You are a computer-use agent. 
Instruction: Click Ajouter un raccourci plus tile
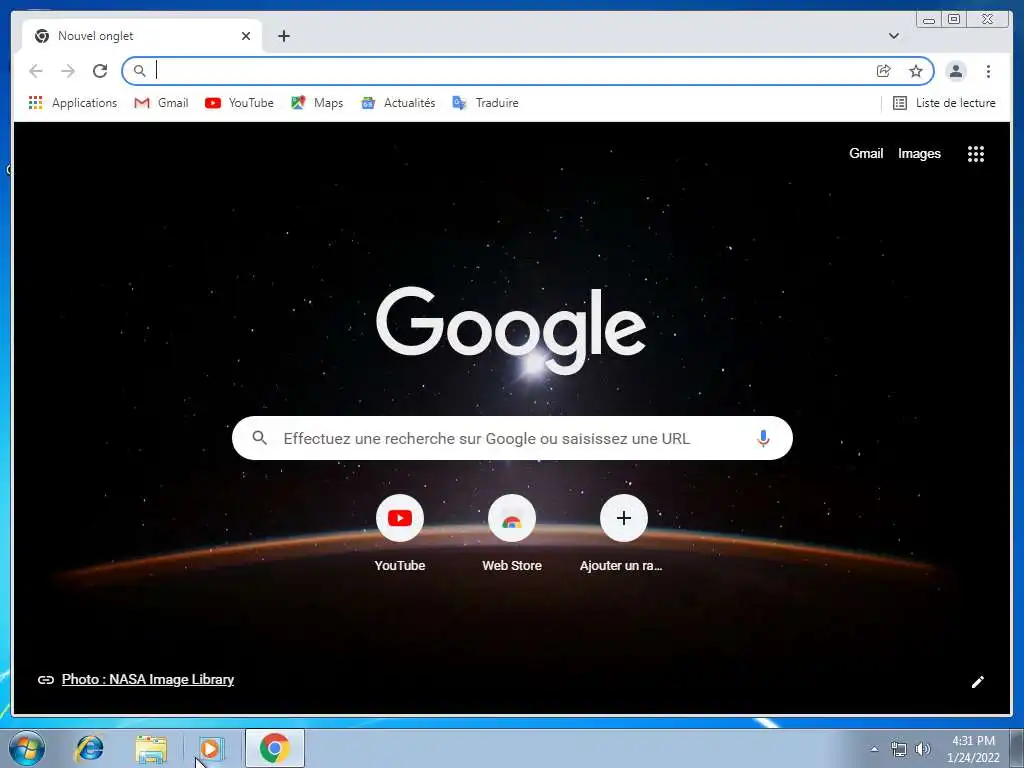click(624, 534)
